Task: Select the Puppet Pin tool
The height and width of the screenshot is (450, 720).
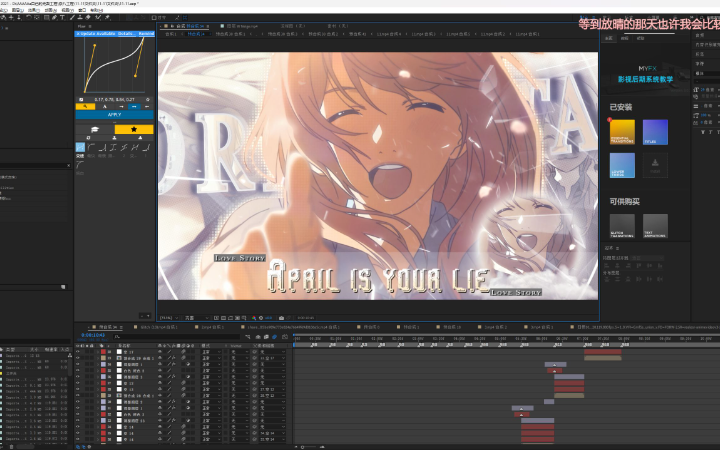Action: (107, 17)
